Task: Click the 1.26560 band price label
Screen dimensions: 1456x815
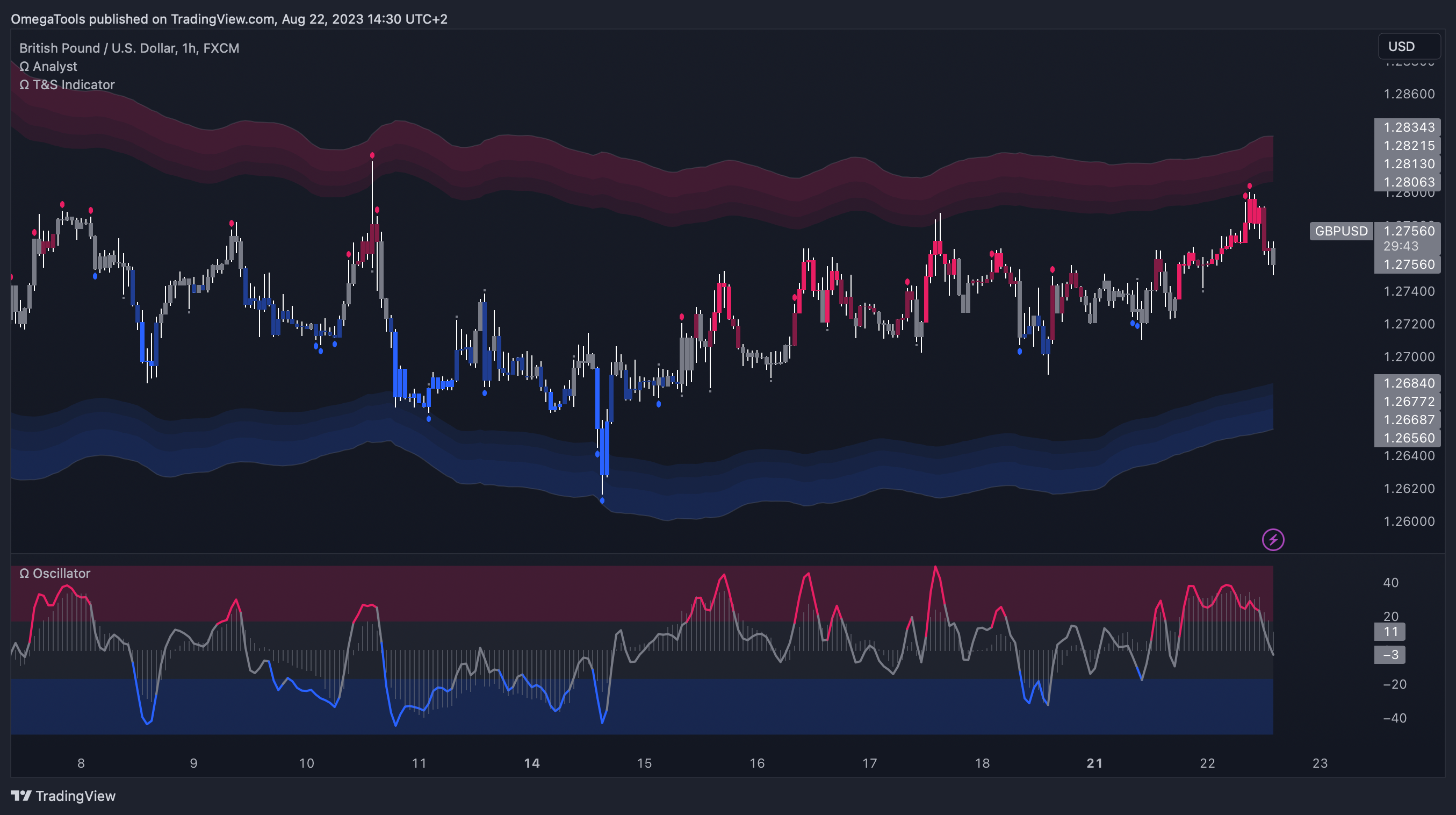Action: pyautogui.click(x=1408, y=437)
